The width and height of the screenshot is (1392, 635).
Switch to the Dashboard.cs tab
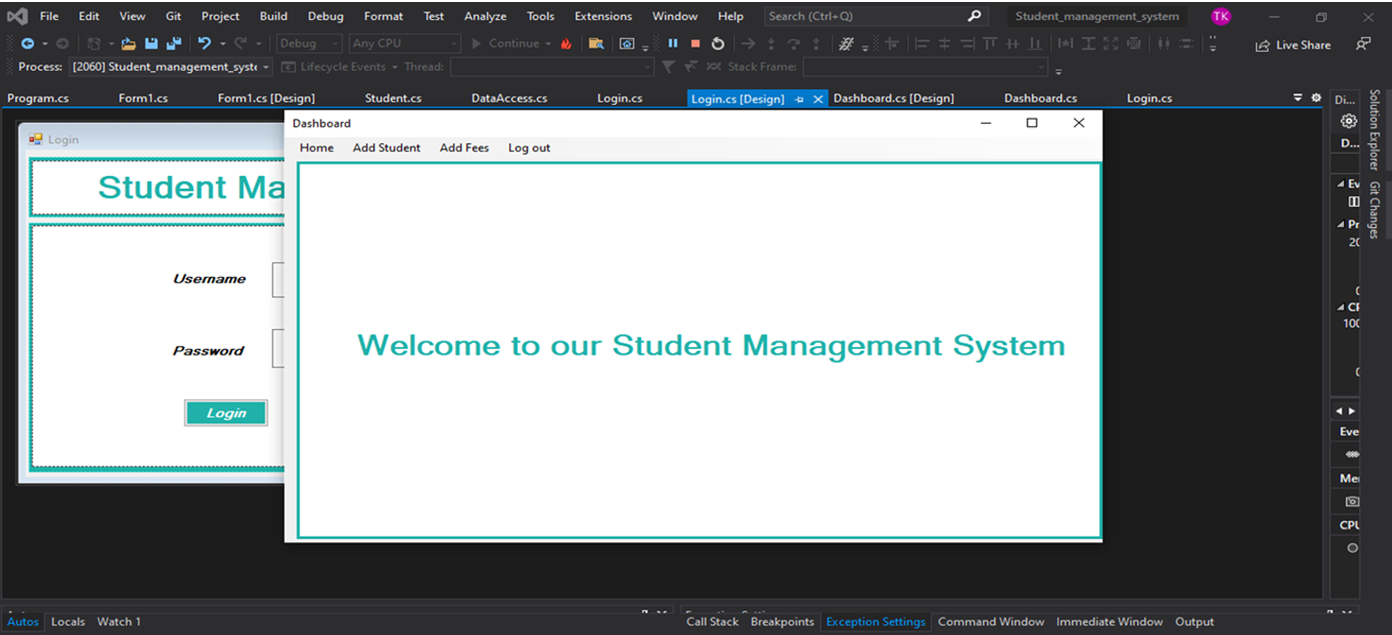pos(1040,98)
